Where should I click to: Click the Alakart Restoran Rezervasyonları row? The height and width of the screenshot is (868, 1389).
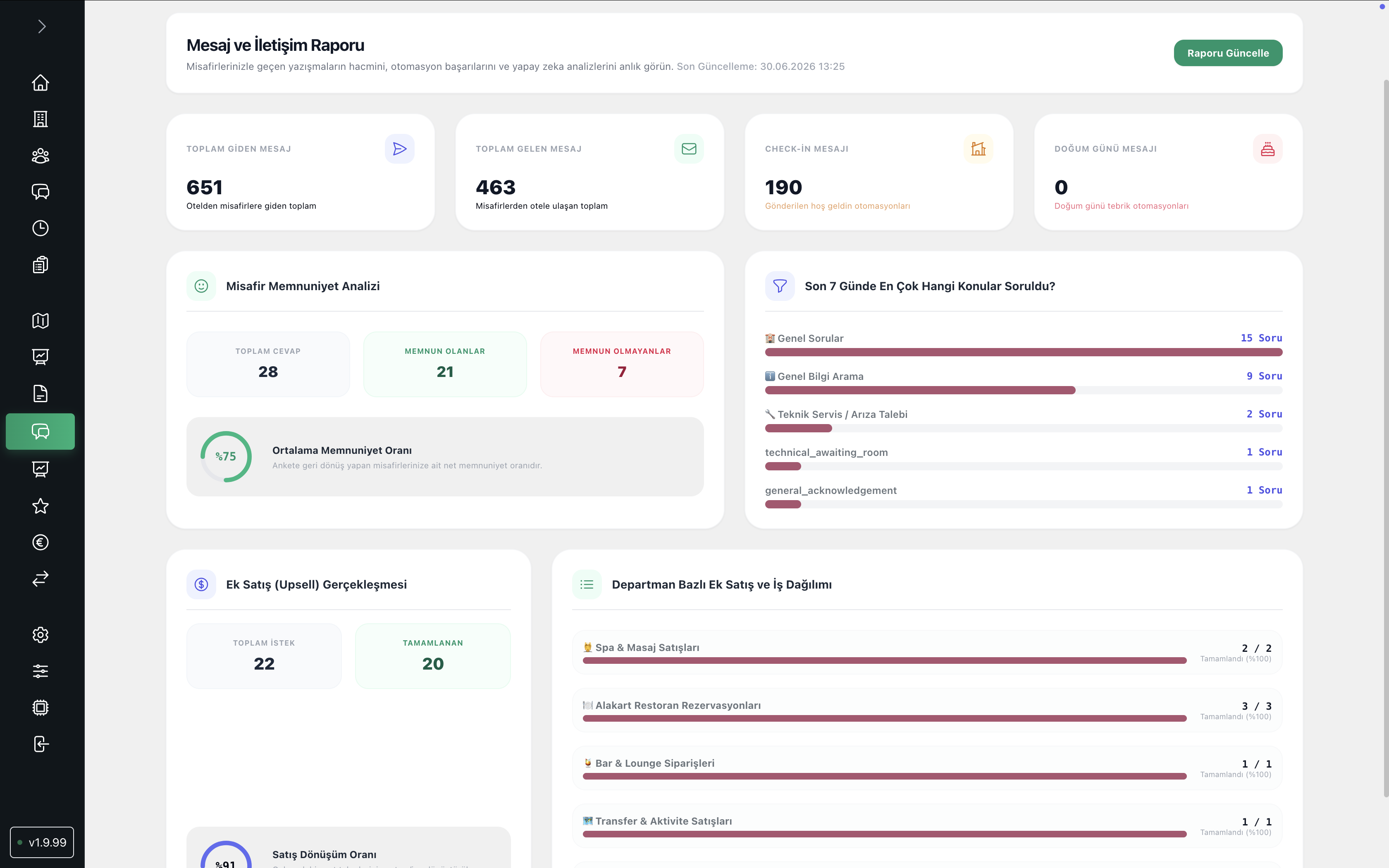pyautogui.click(x=927, y=711)
